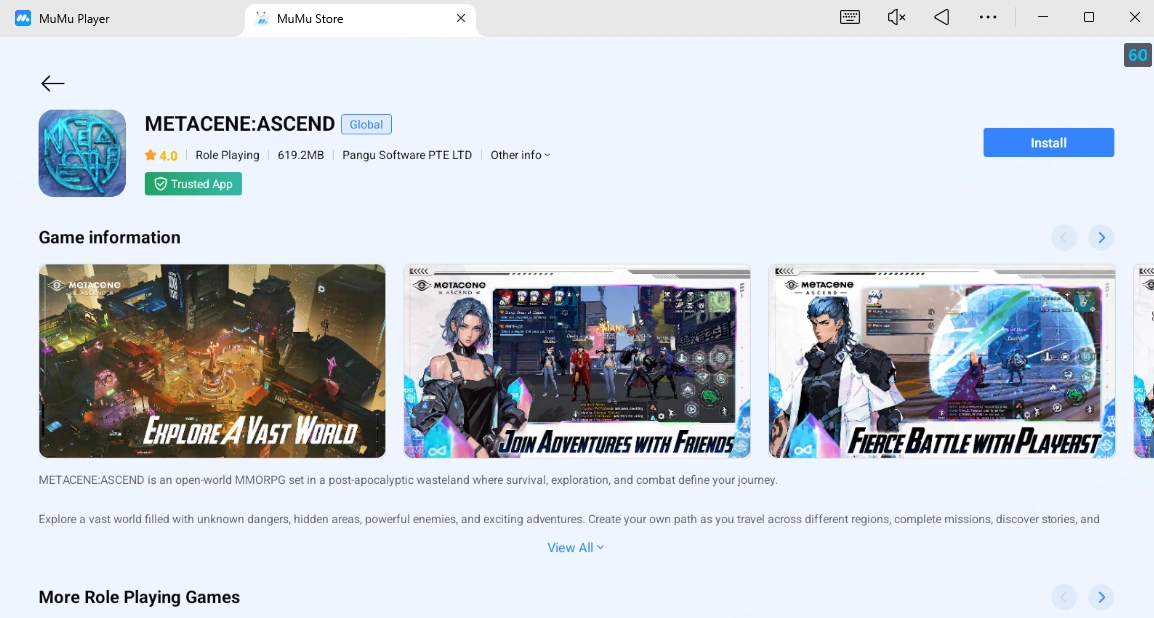Click the MuMu Player logo icon
The width and height of the screenshot is (1154, 618).
(23, 18)
